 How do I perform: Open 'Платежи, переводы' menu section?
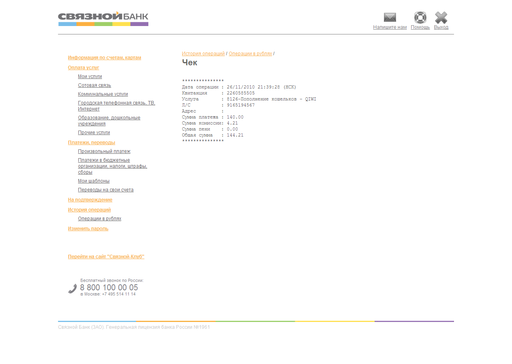91,143
